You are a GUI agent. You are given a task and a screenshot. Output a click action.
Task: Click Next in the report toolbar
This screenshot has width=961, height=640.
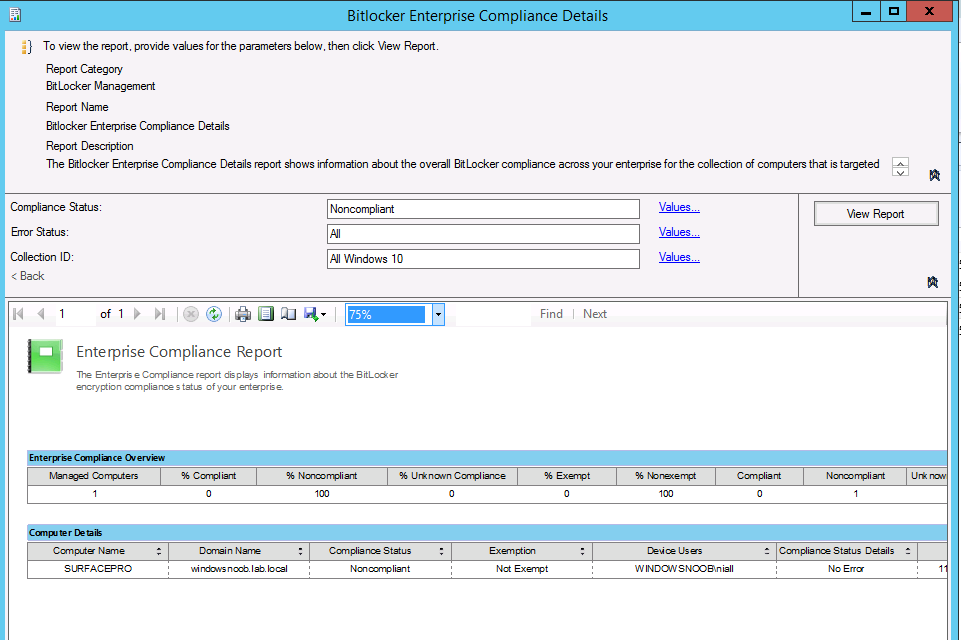tap(594, 314)
